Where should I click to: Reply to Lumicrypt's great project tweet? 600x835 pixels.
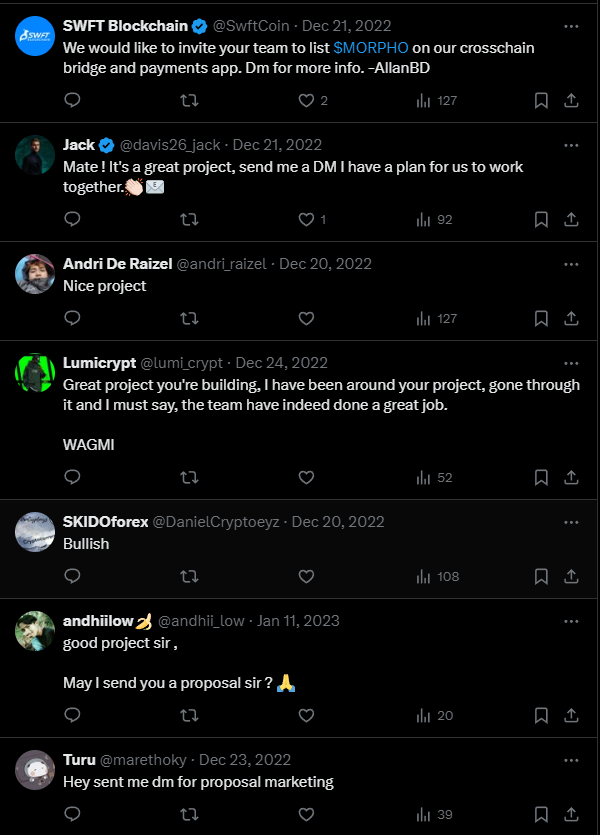(x=72, y=477)
